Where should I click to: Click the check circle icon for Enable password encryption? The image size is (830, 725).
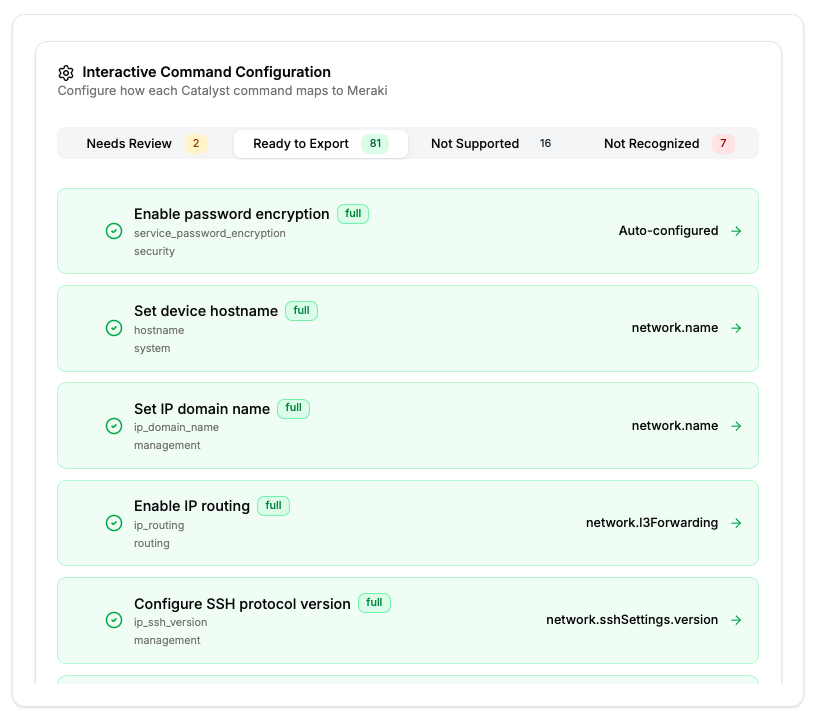[x=114, y=231]
